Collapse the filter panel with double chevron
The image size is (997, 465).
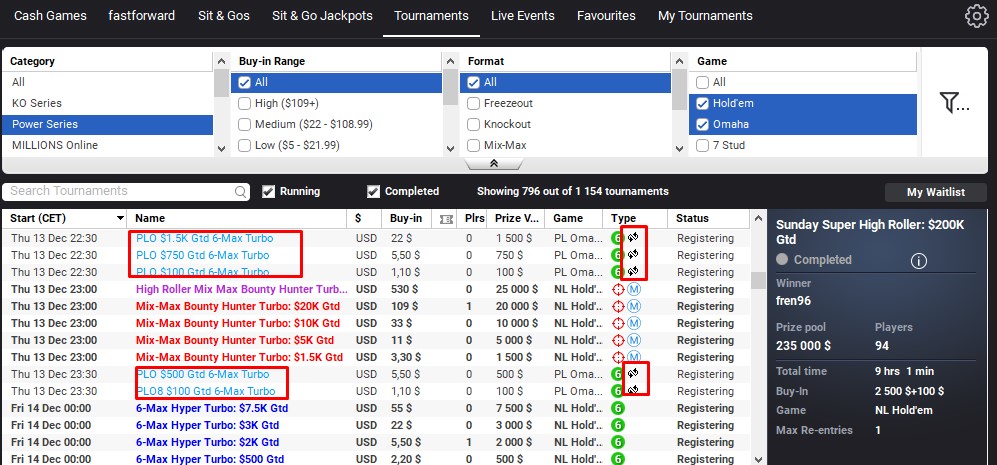(x=493, y=163)
